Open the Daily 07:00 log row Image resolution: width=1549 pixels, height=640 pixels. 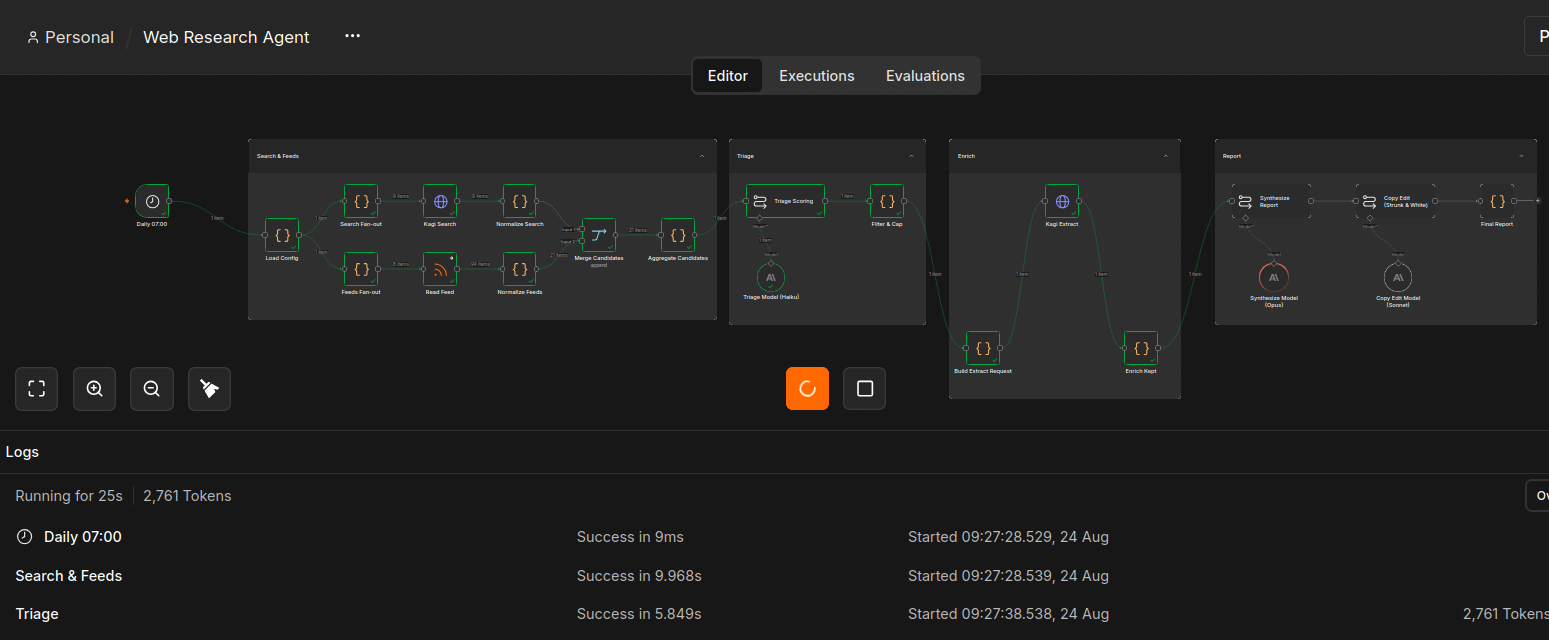[x=774, y=537]
